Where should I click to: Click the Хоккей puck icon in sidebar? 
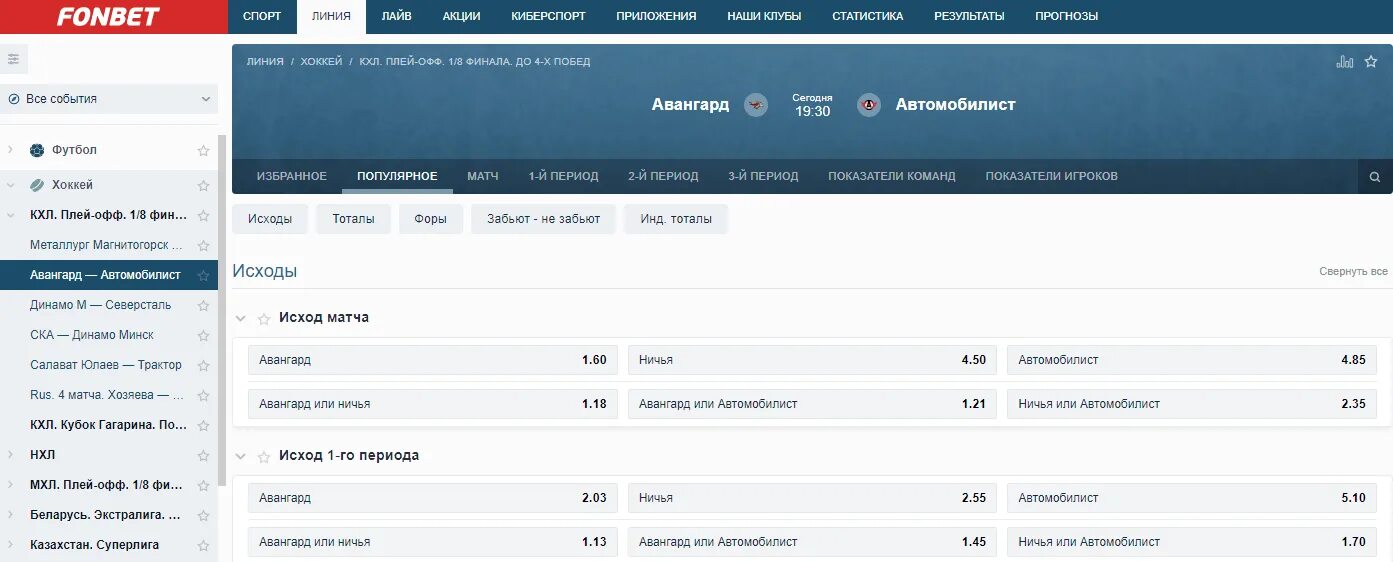click(37, 185)
